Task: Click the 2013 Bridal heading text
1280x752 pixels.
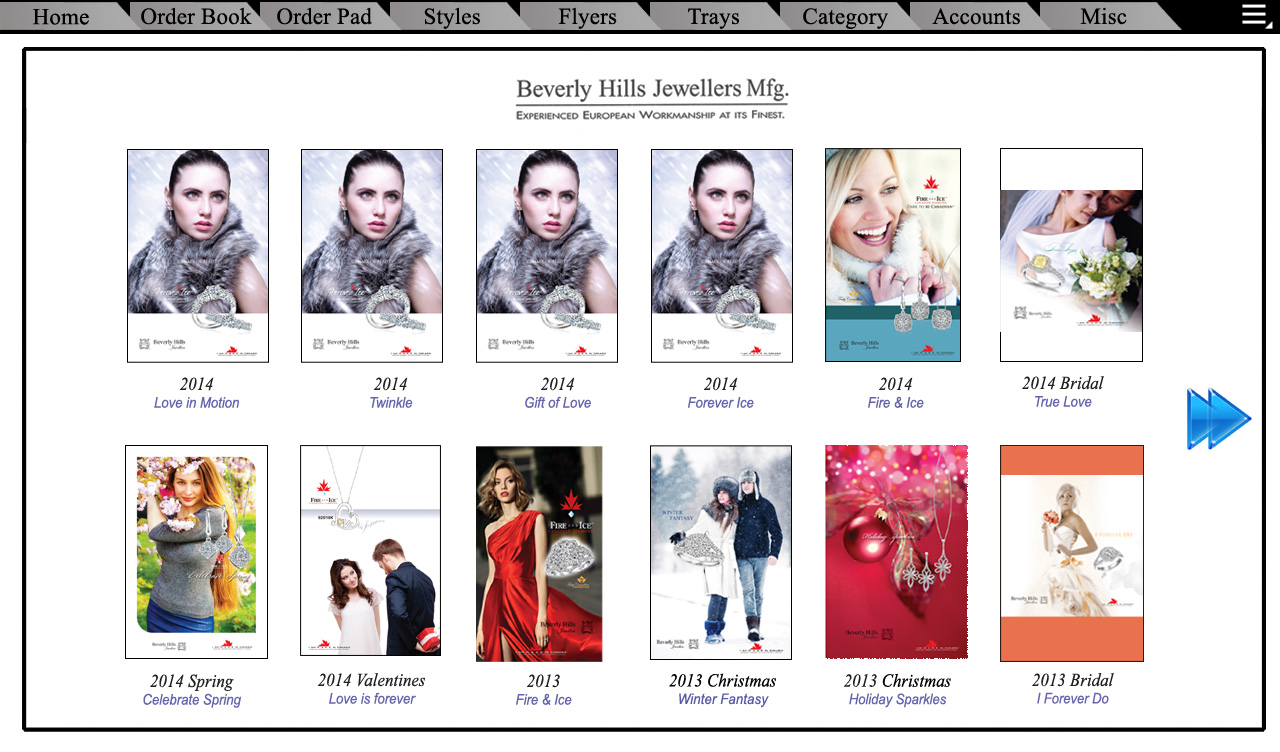Action: tap(1073, 680)
